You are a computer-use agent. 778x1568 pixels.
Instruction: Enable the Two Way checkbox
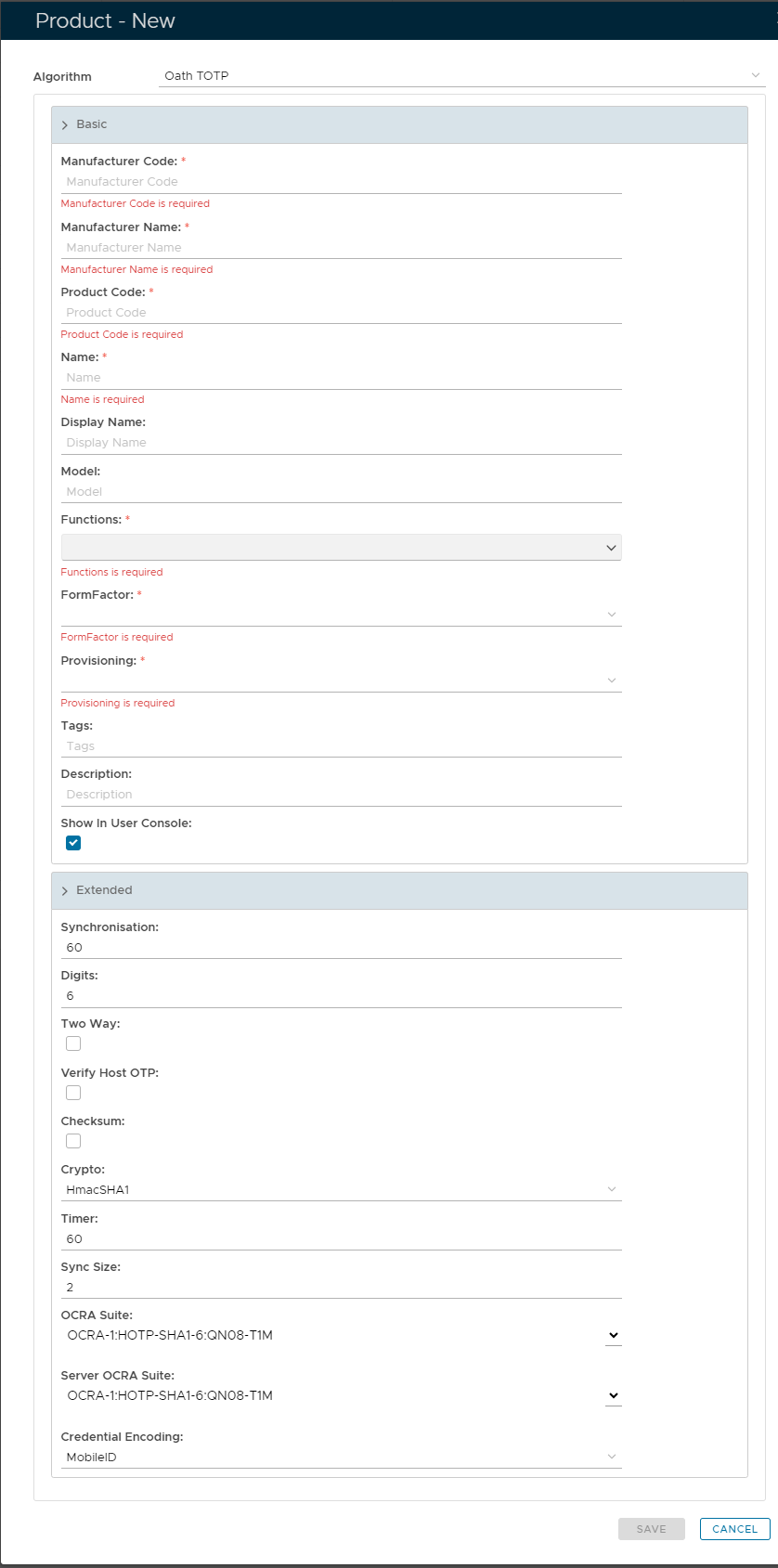(73, 1043)
